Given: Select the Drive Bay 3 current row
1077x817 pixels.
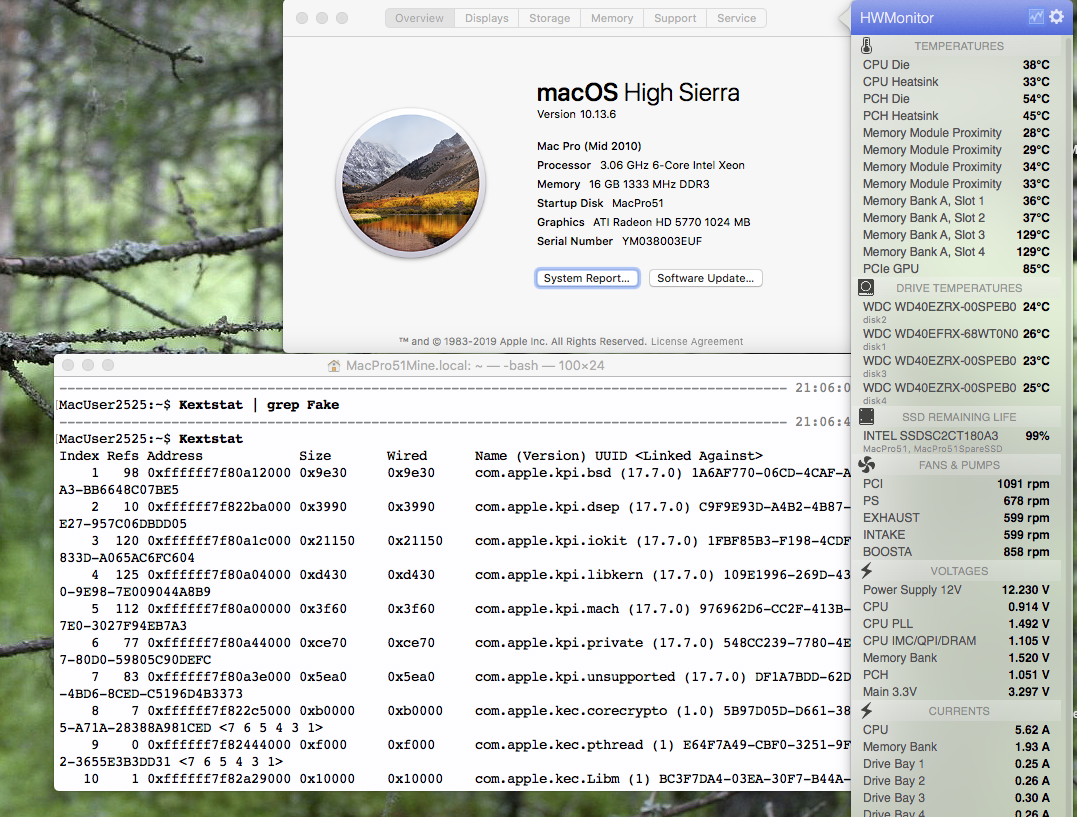Looking at the screenshot, I should (956, 798).
